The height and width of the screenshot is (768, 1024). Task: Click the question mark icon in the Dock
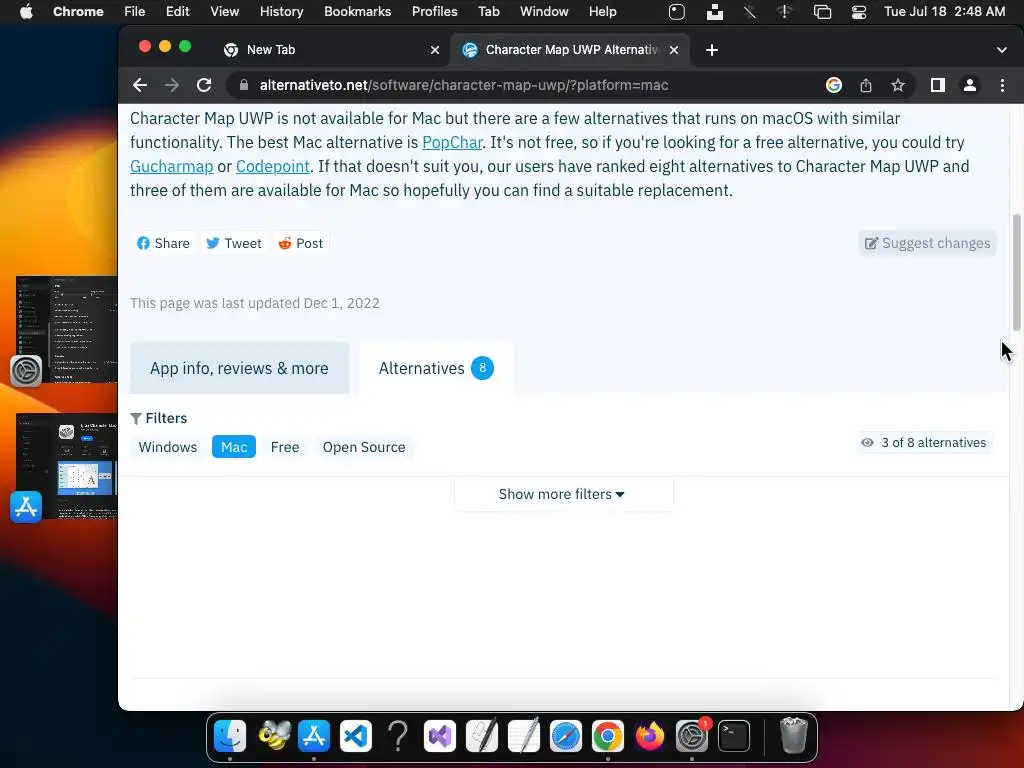(398, 736)
